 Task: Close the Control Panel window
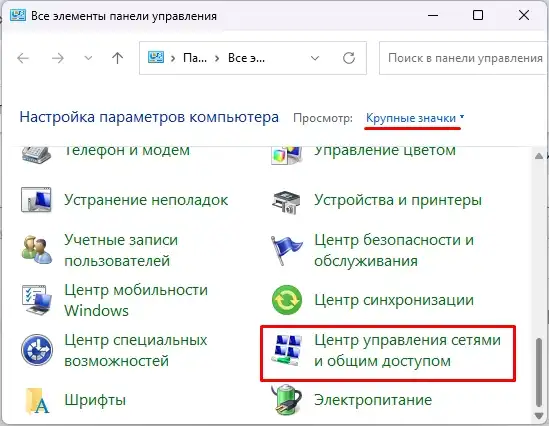[524, 15]
